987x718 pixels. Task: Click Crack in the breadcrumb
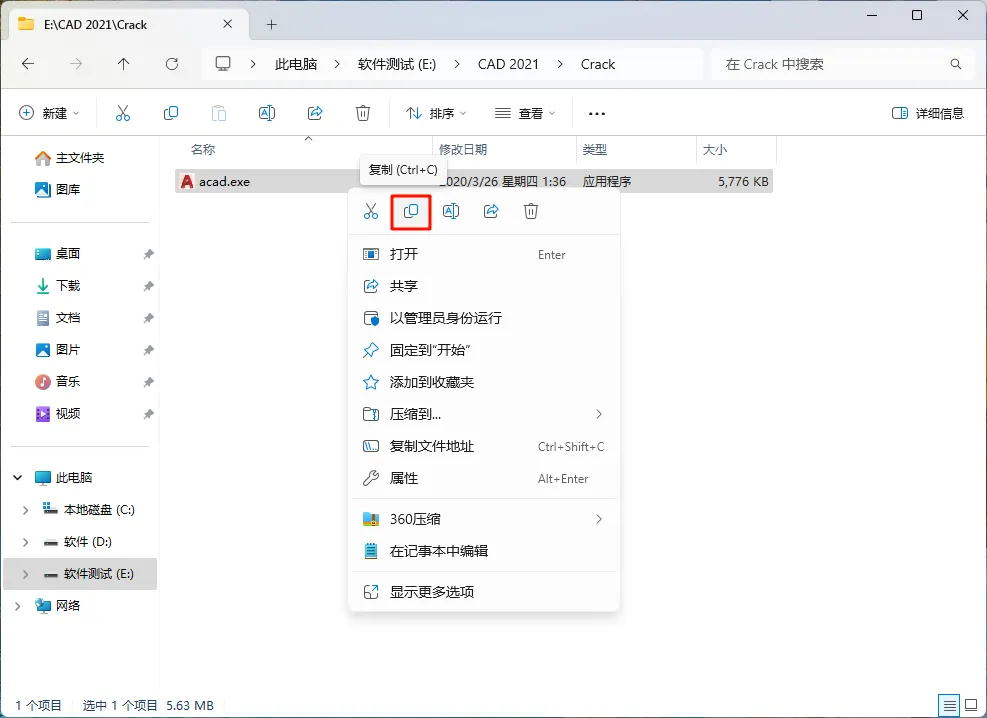598,64
